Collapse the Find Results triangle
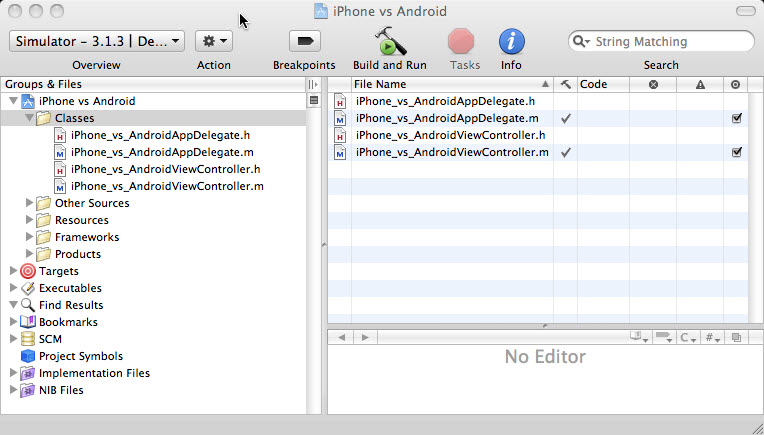The width and height of the screenshot is (764, 435). [x=14, y=305]
